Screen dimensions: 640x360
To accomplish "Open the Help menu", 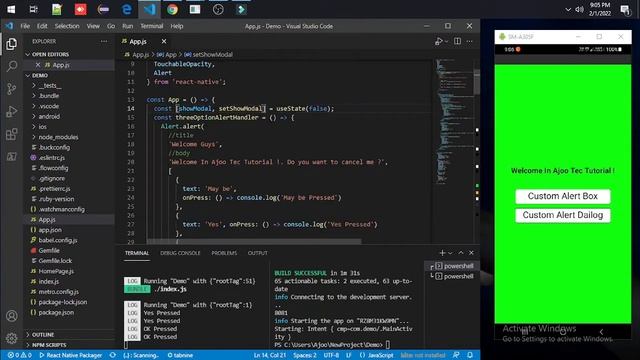I will click(176, 26).
